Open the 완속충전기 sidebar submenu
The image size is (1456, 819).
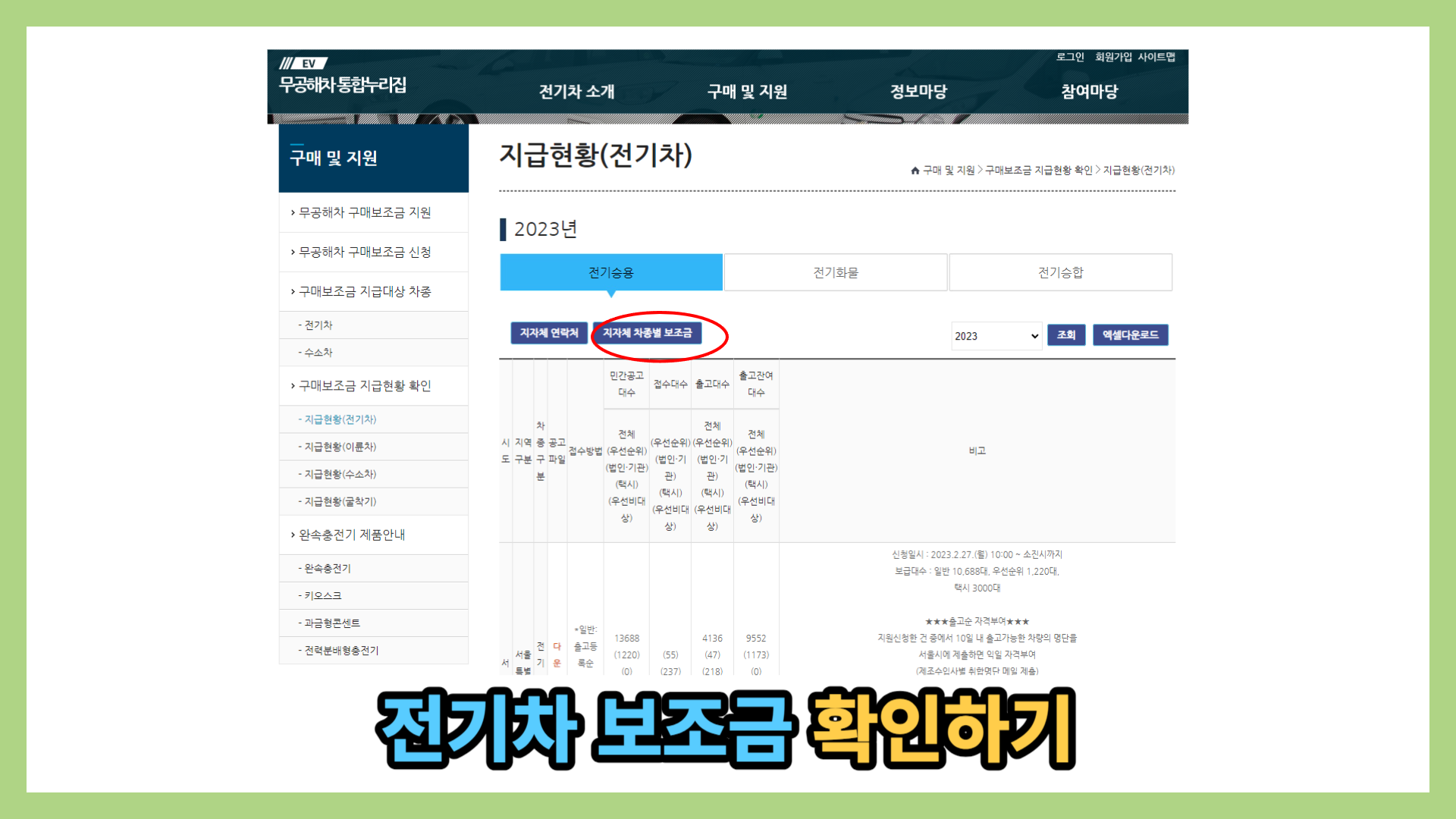coord(374,569)
